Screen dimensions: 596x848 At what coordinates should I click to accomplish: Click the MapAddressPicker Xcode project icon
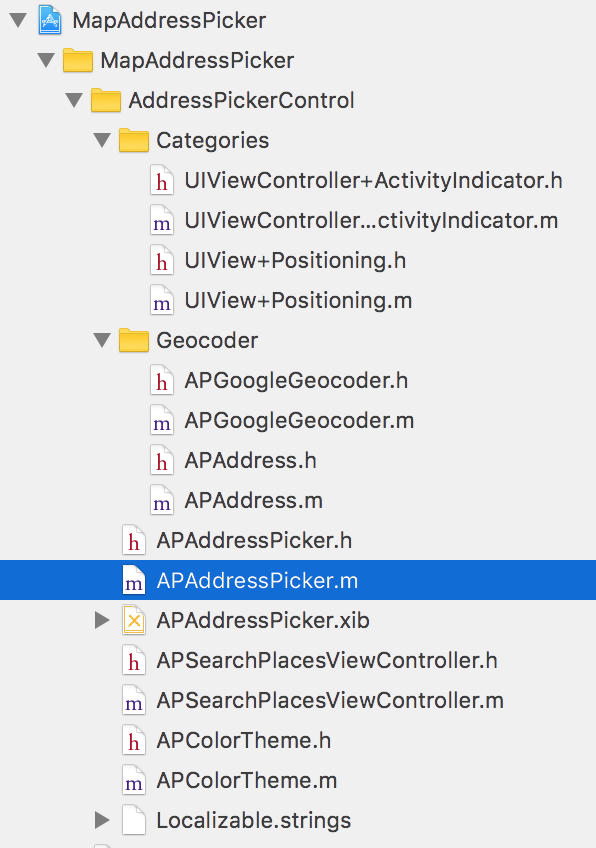[50, 20]
